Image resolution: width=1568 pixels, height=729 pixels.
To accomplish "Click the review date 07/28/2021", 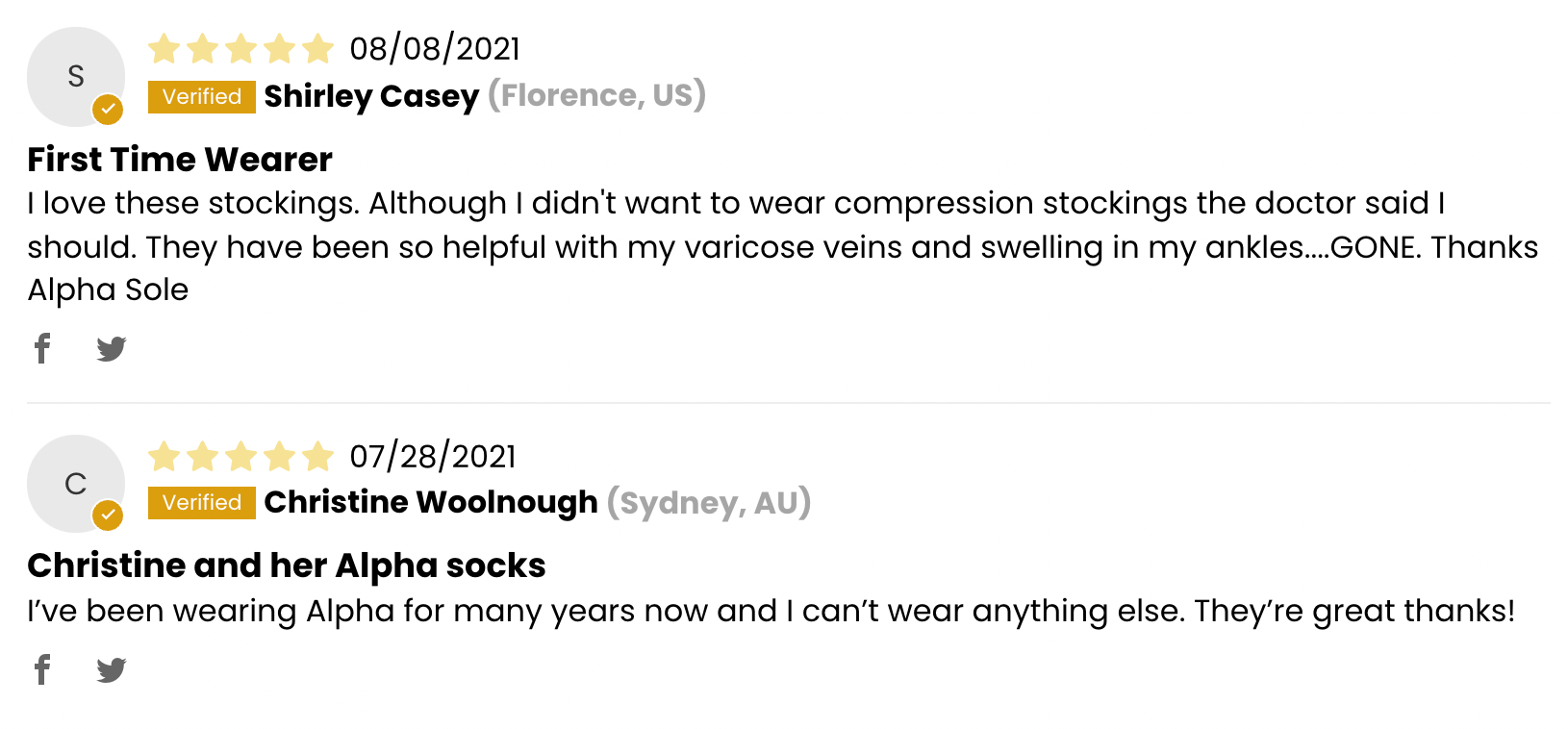I will coord(433,456).
